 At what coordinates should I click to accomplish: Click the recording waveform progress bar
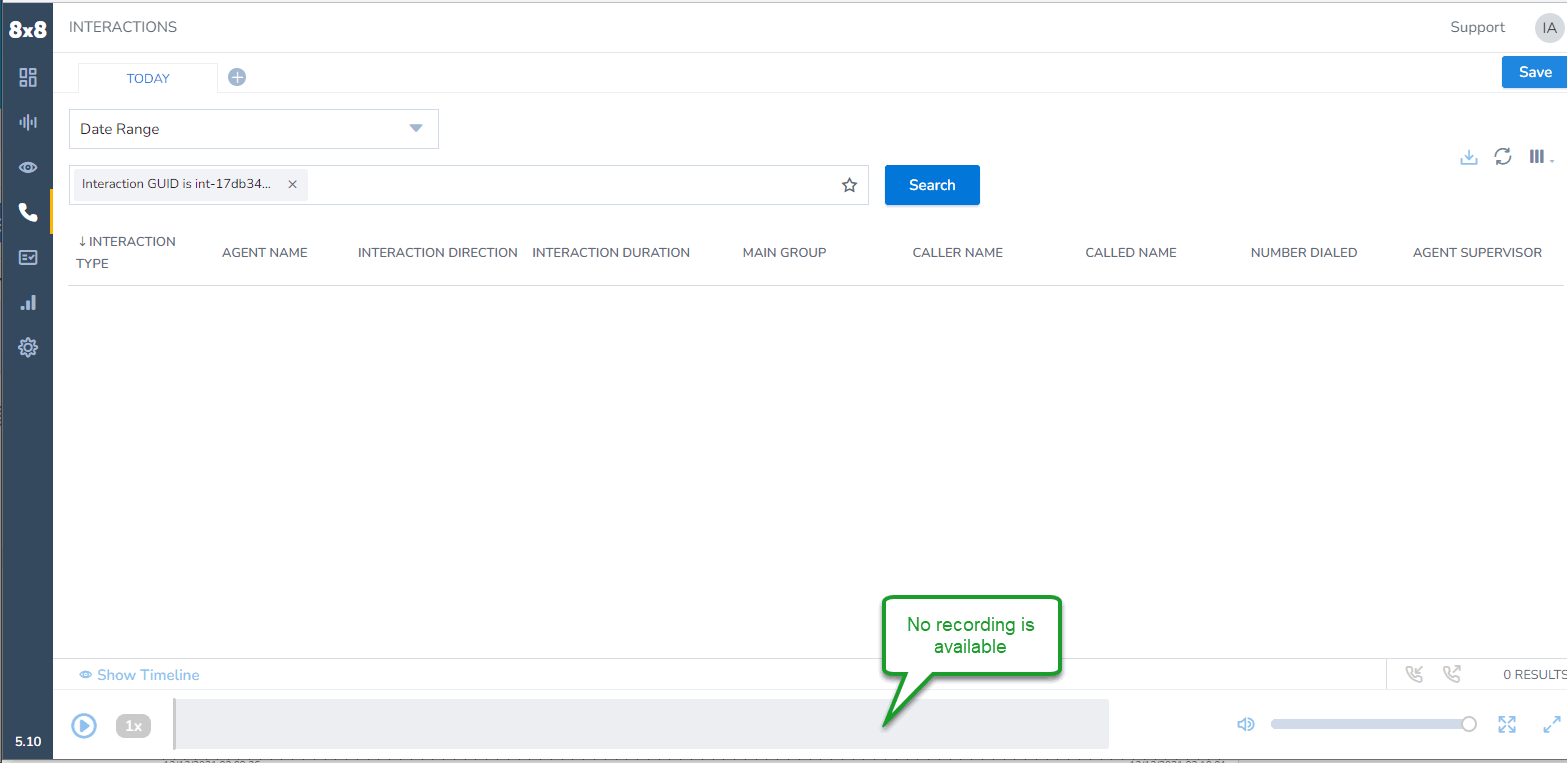641,724
